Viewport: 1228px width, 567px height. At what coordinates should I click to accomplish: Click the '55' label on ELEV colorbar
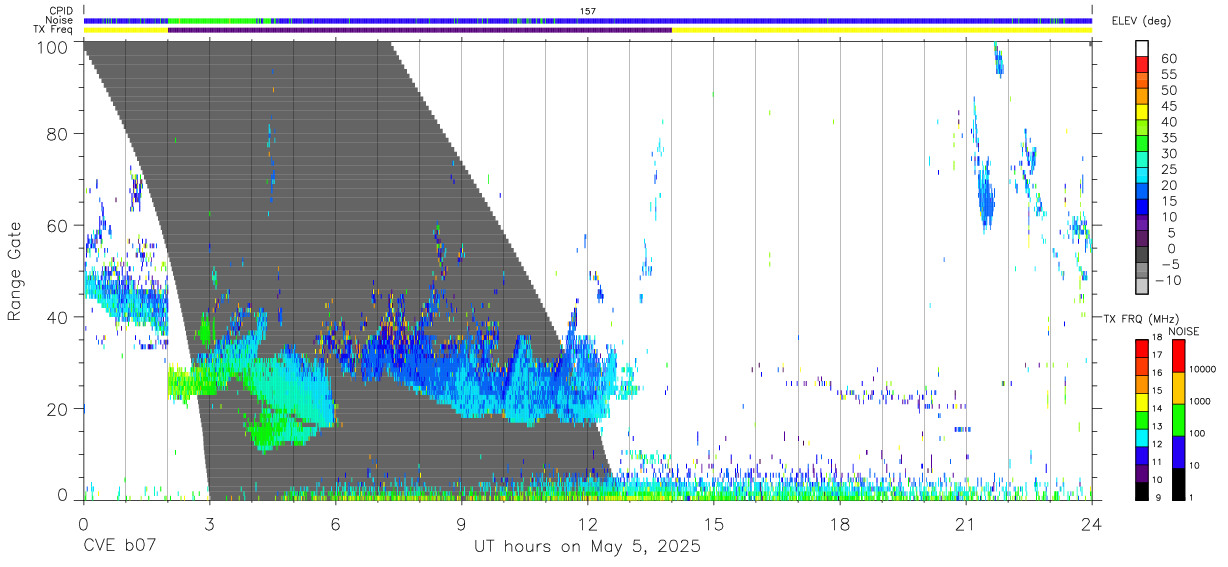pyautogui.click(x=1168, y=74)
